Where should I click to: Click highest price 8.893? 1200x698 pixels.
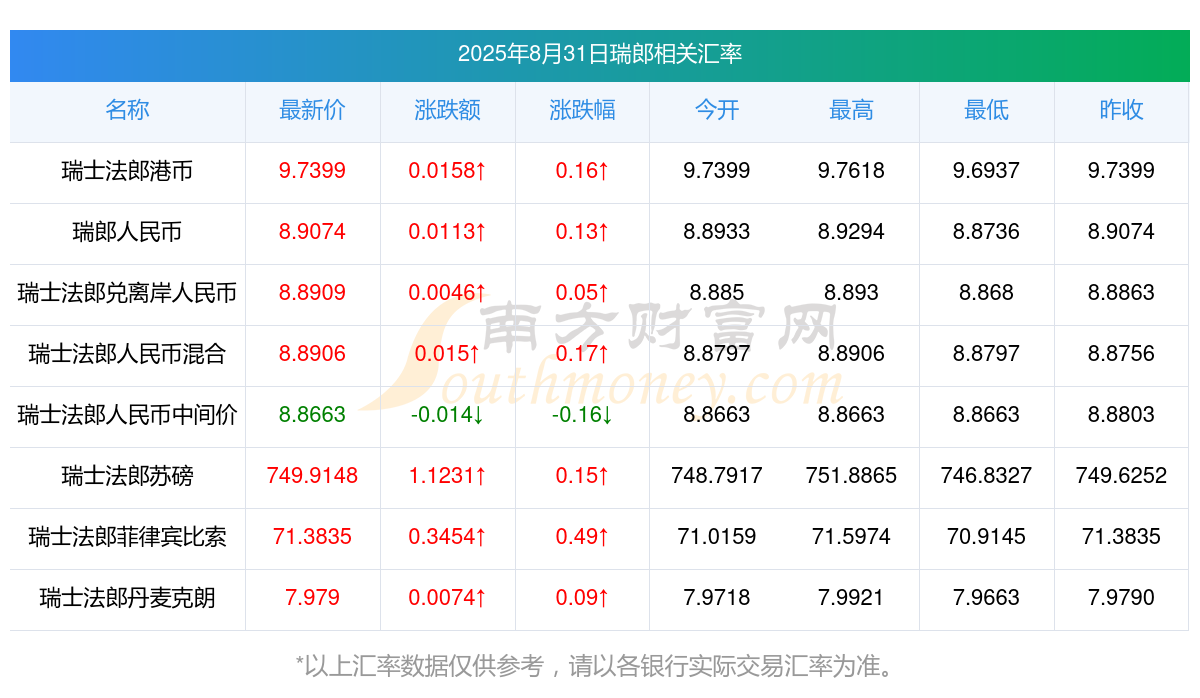coord(851,293)
